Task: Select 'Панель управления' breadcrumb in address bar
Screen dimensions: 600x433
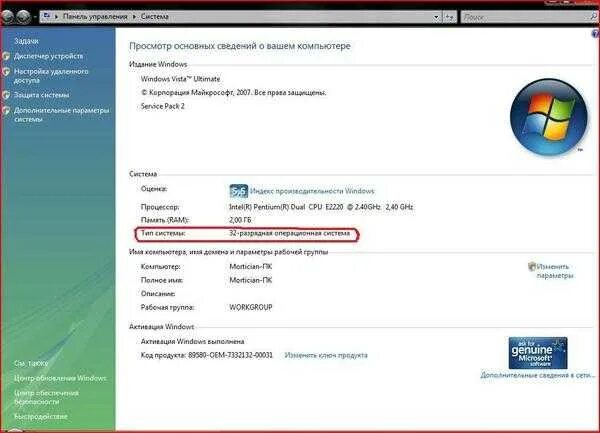Action: point(95,16)
